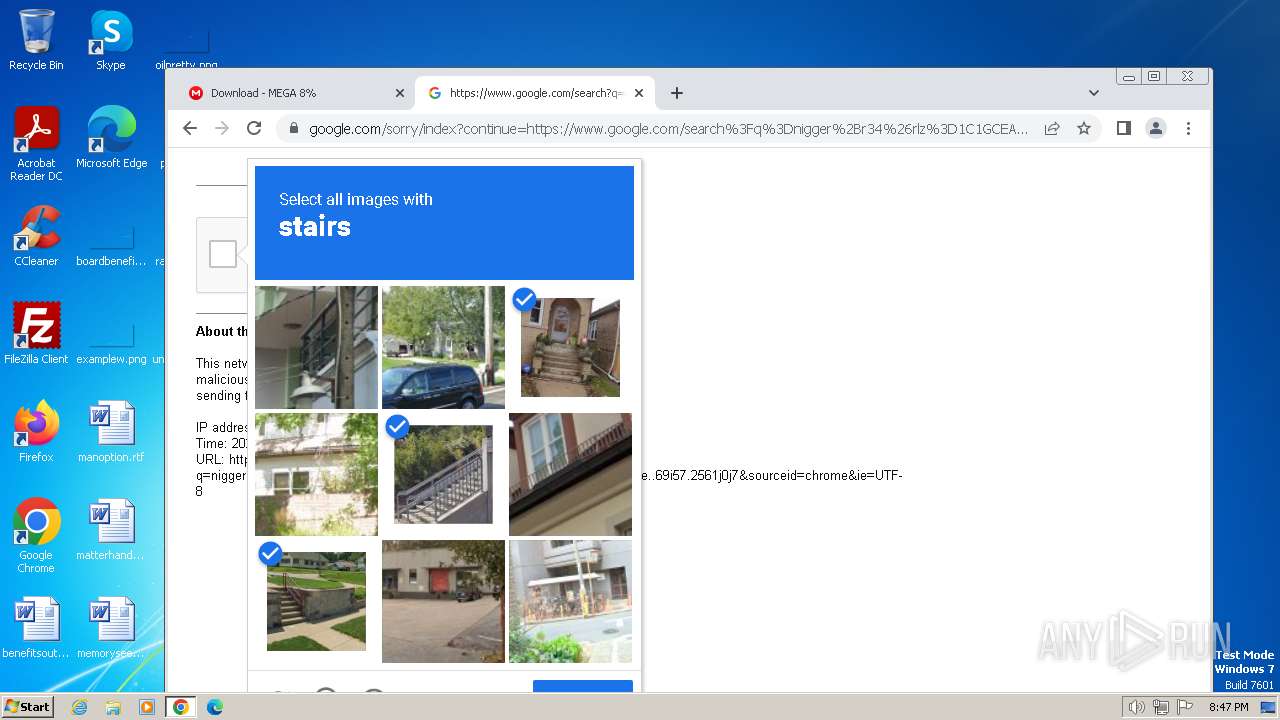
Task: Minimize the Chrome window
Action: point(1129,77)
